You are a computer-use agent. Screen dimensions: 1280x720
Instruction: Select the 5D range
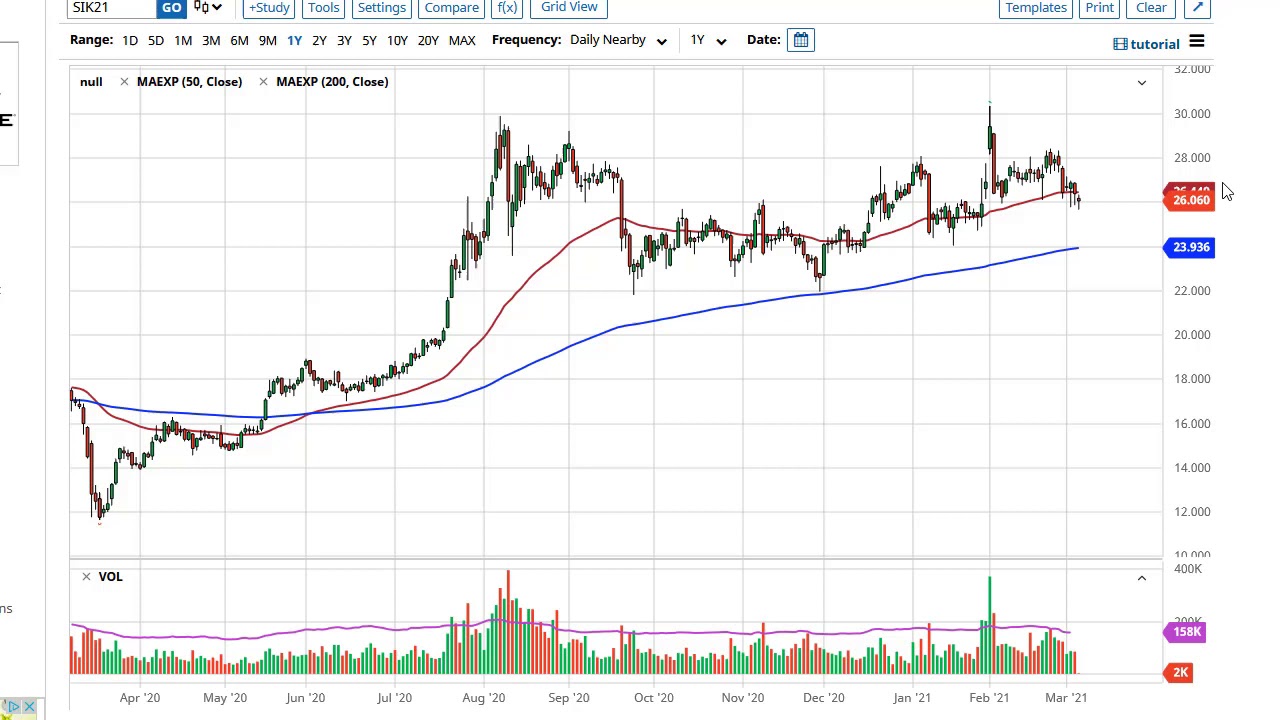tap(156, 40)
